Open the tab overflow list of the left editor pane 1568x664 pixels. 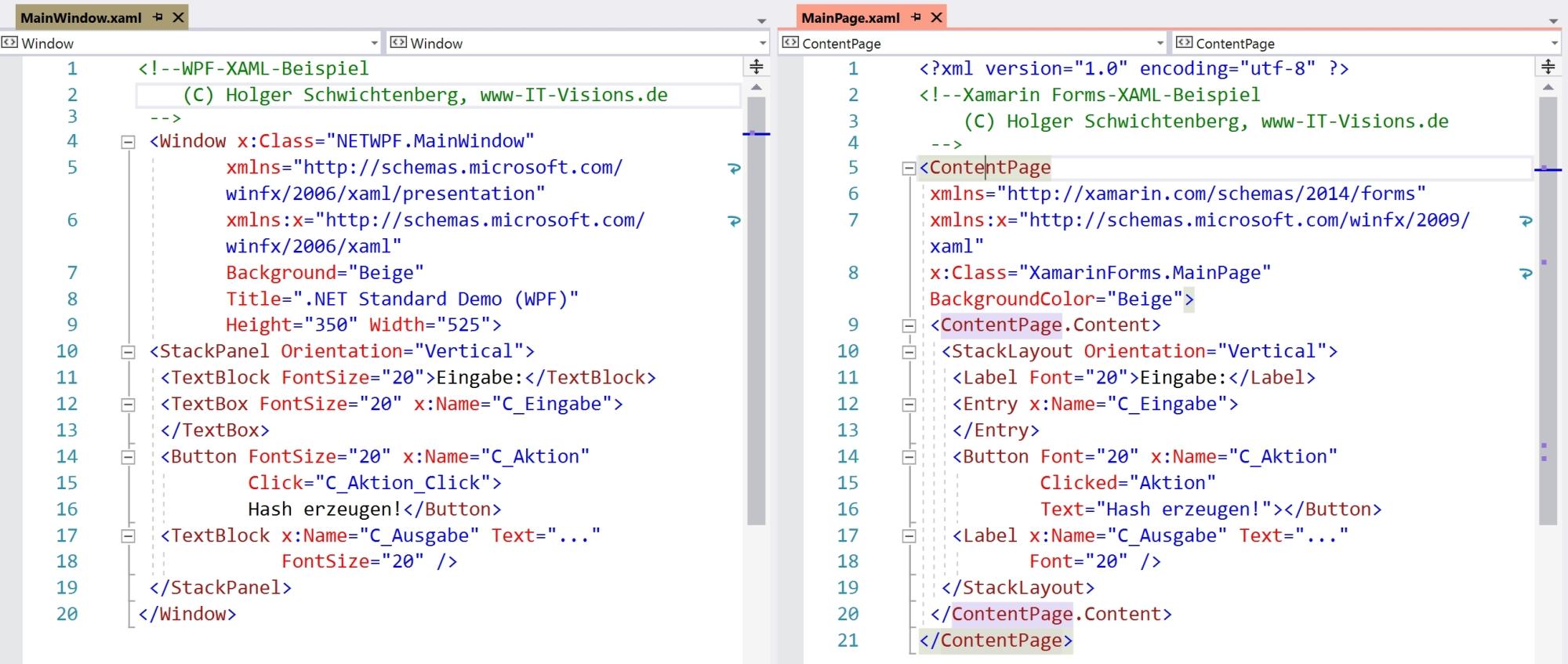[x=761, y=21]
